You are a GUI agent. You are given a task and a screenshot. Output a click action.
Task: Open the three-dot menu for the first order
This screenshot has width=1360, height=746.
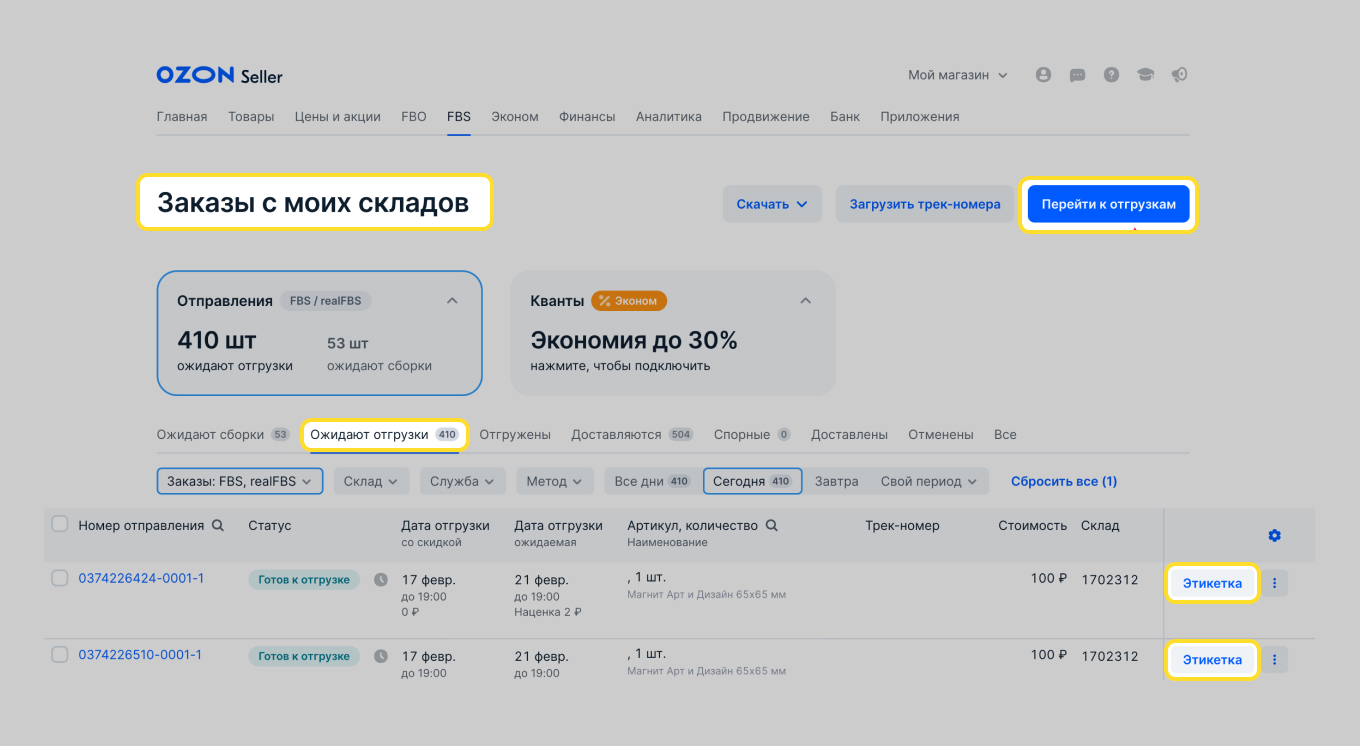click(x=1274, y=582)
